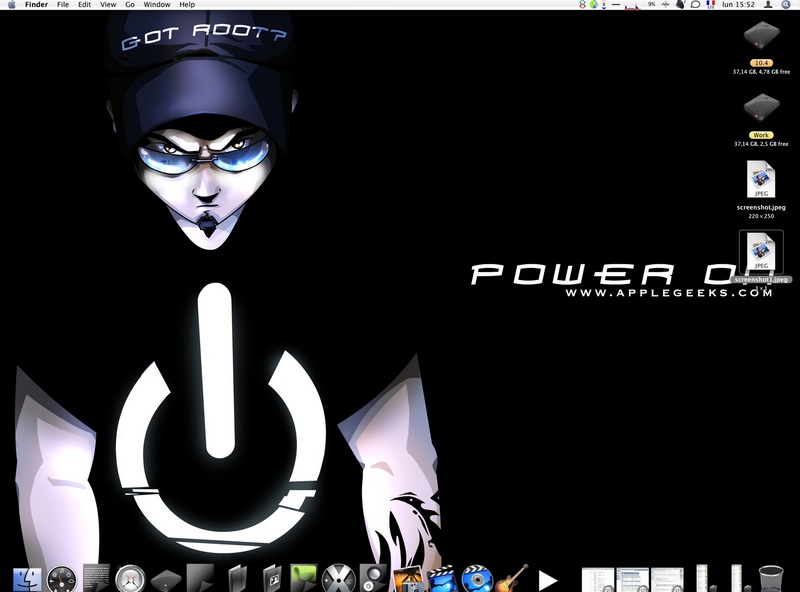Screen dimensions: 800x592
Task: Click the green pie chart menu bar icon
Action: tap(593, 5)
